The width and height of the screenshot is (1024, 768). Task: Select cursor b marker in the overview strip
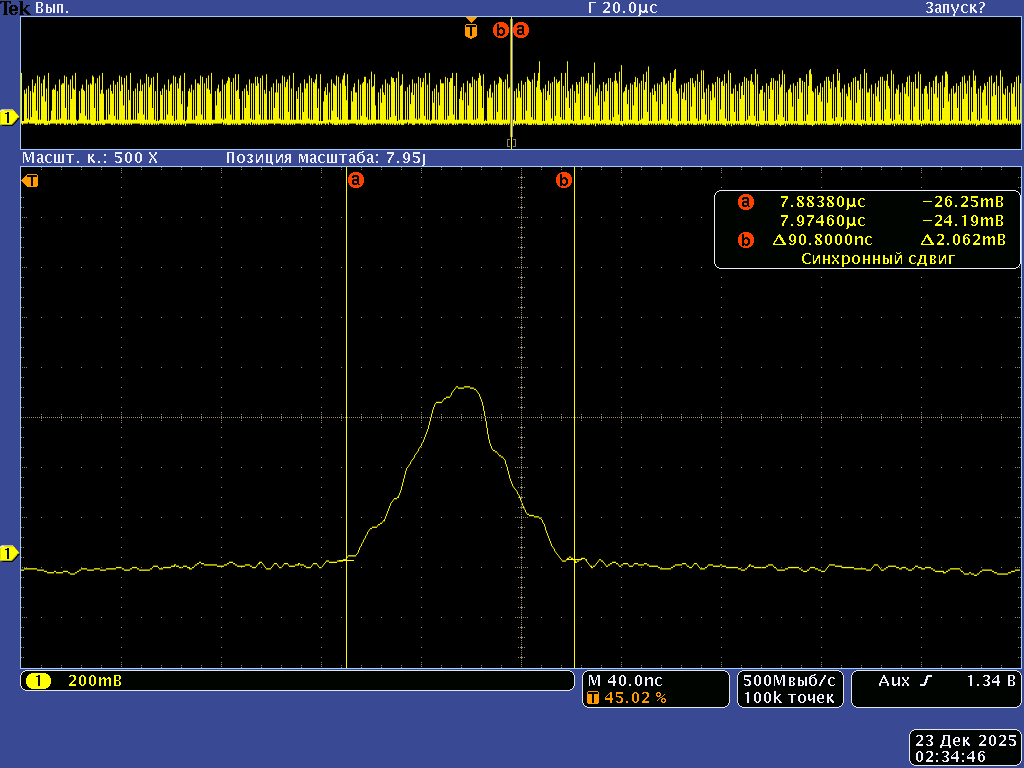[501, 30]
